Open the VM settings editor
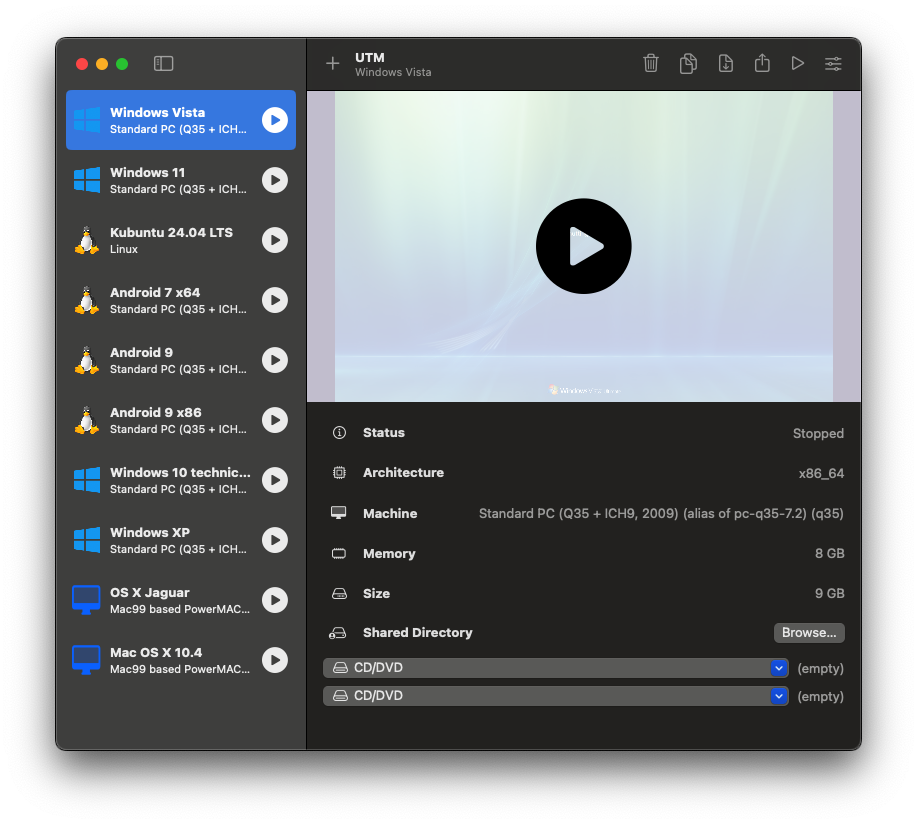Image resolution: width=917 pixels, height=824 pixels. [833, 63]
